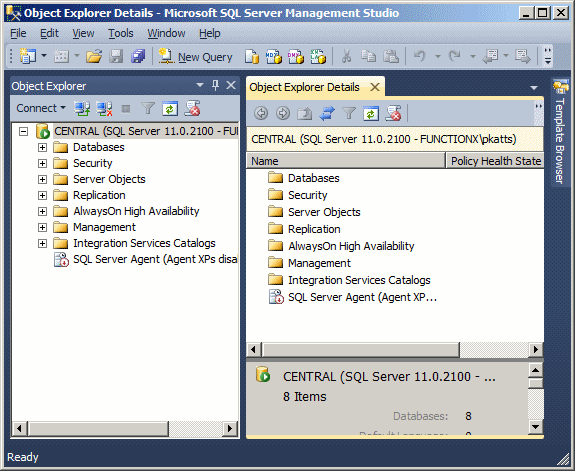This screenshot has width=575, height=471.
Task: Click the New Project icon in toolbar
Action: [x=28, y=56]
